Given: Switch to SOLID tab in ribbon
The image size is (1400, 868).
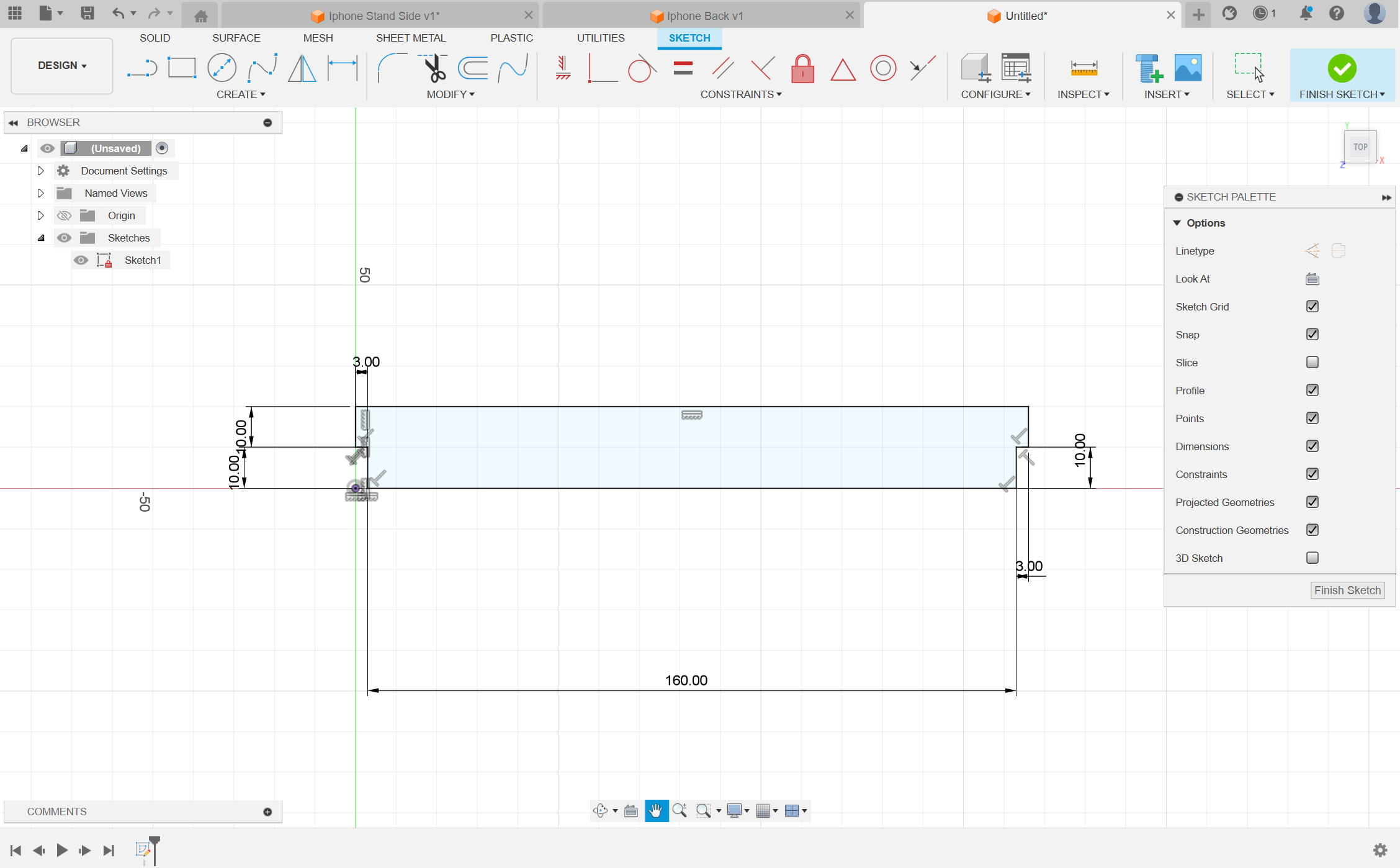Looking at the screenshot, I should pos(154,37).
